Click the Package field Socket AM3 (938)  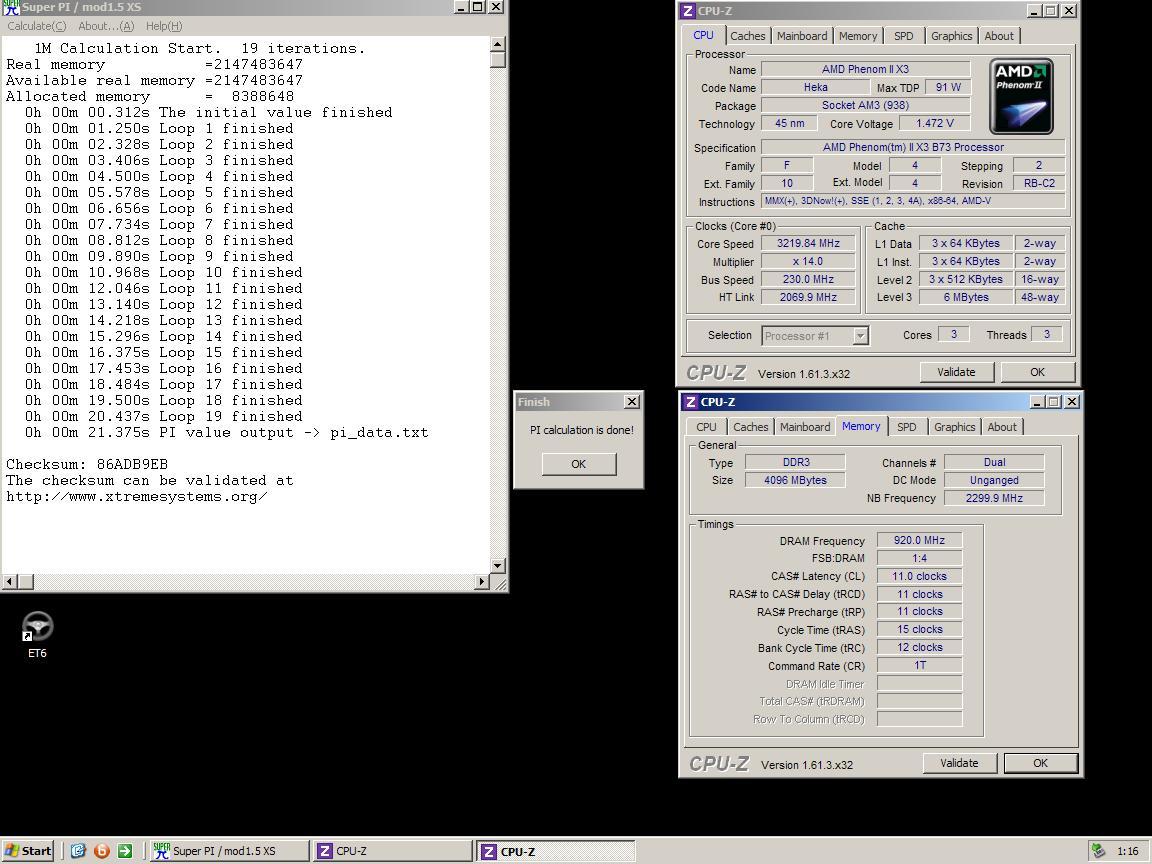click(865, 105)
